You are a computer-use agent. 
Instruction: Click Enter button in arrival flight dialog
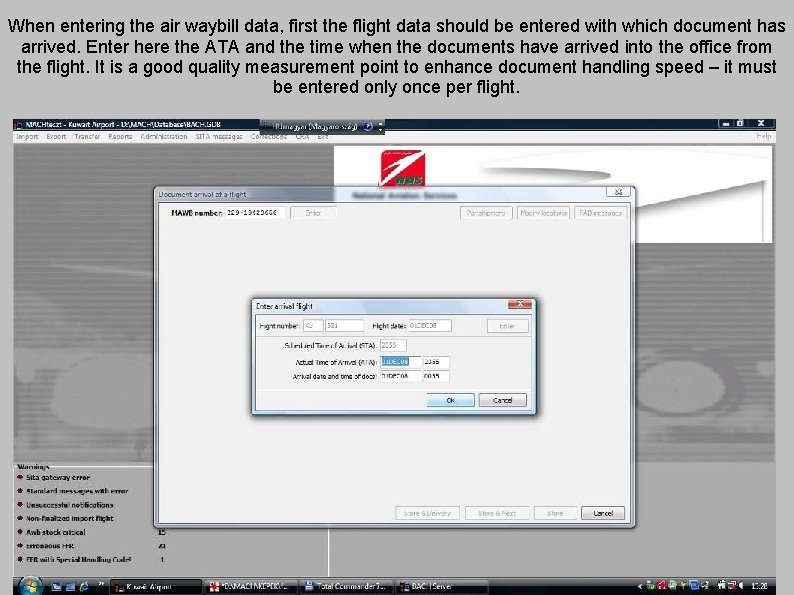507,326
